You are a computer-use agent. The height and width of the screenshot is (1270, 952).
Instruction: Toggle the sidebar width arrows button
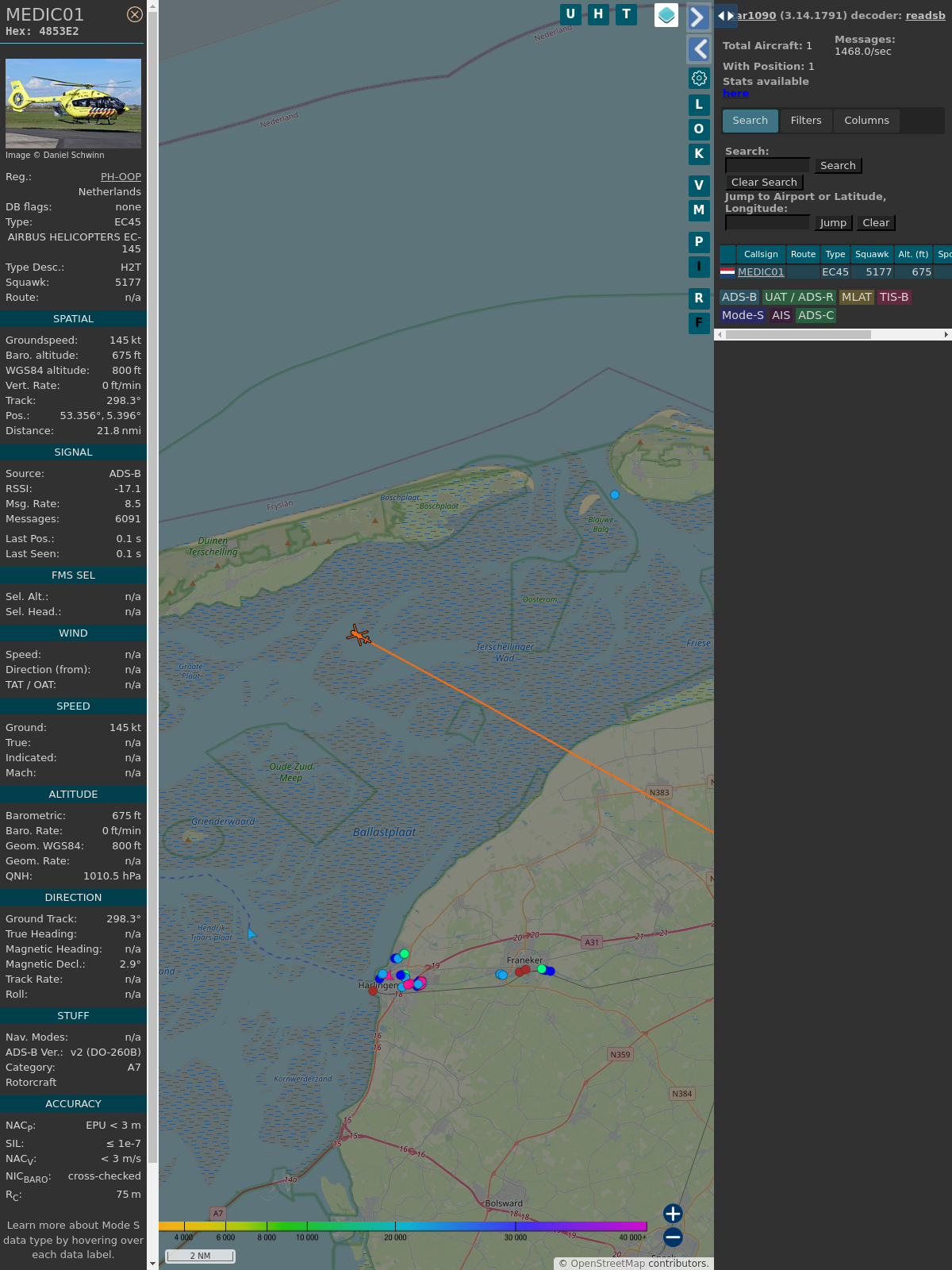[x=725, y=16]
